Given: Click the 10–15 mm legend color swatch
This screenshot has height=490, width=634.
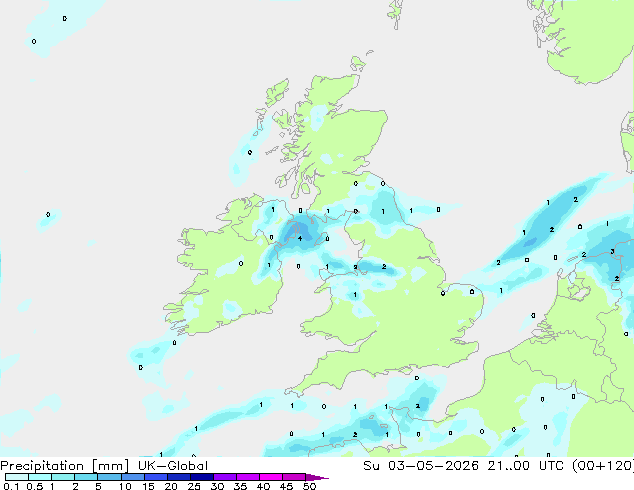Looking at the screenshot, I should (x=133, y=477).
